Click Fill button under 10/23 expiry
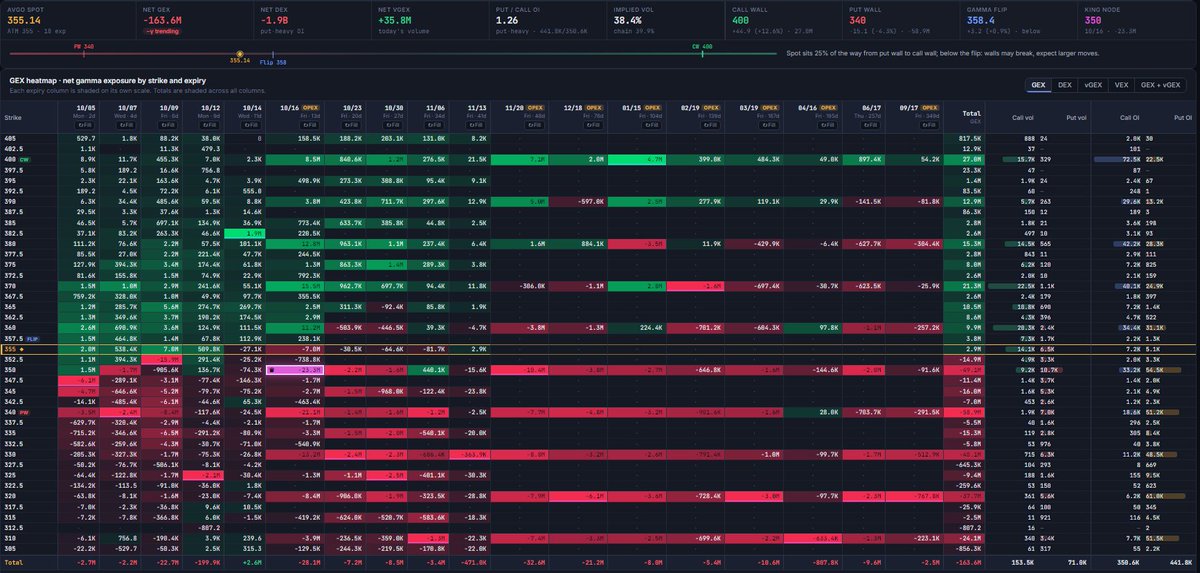Image resolution: width=1200 pixels, height=573 pixels. coord(351,124)
